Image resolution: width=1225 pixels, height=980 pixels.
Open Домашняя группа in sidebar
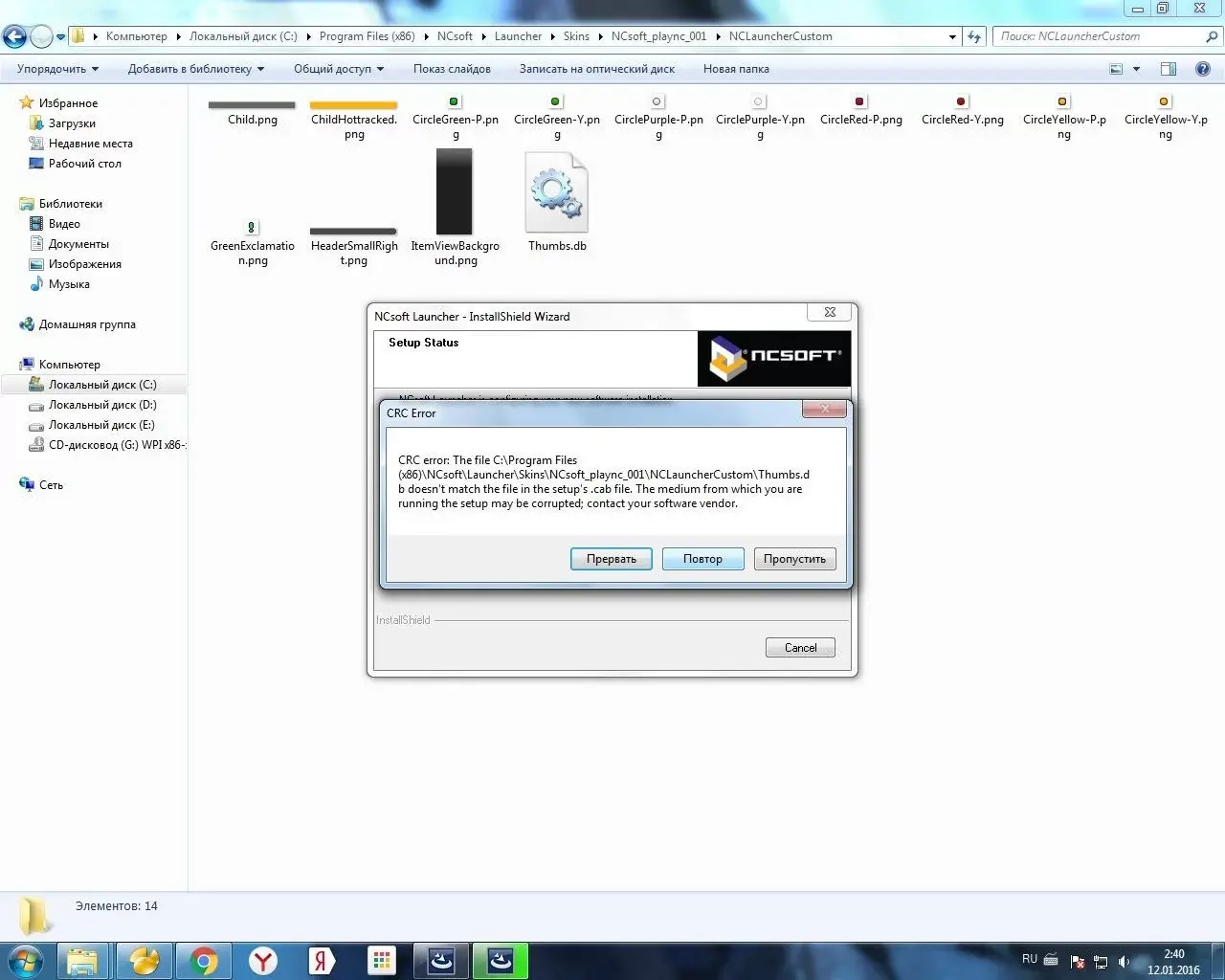click(x=87, y=324)
